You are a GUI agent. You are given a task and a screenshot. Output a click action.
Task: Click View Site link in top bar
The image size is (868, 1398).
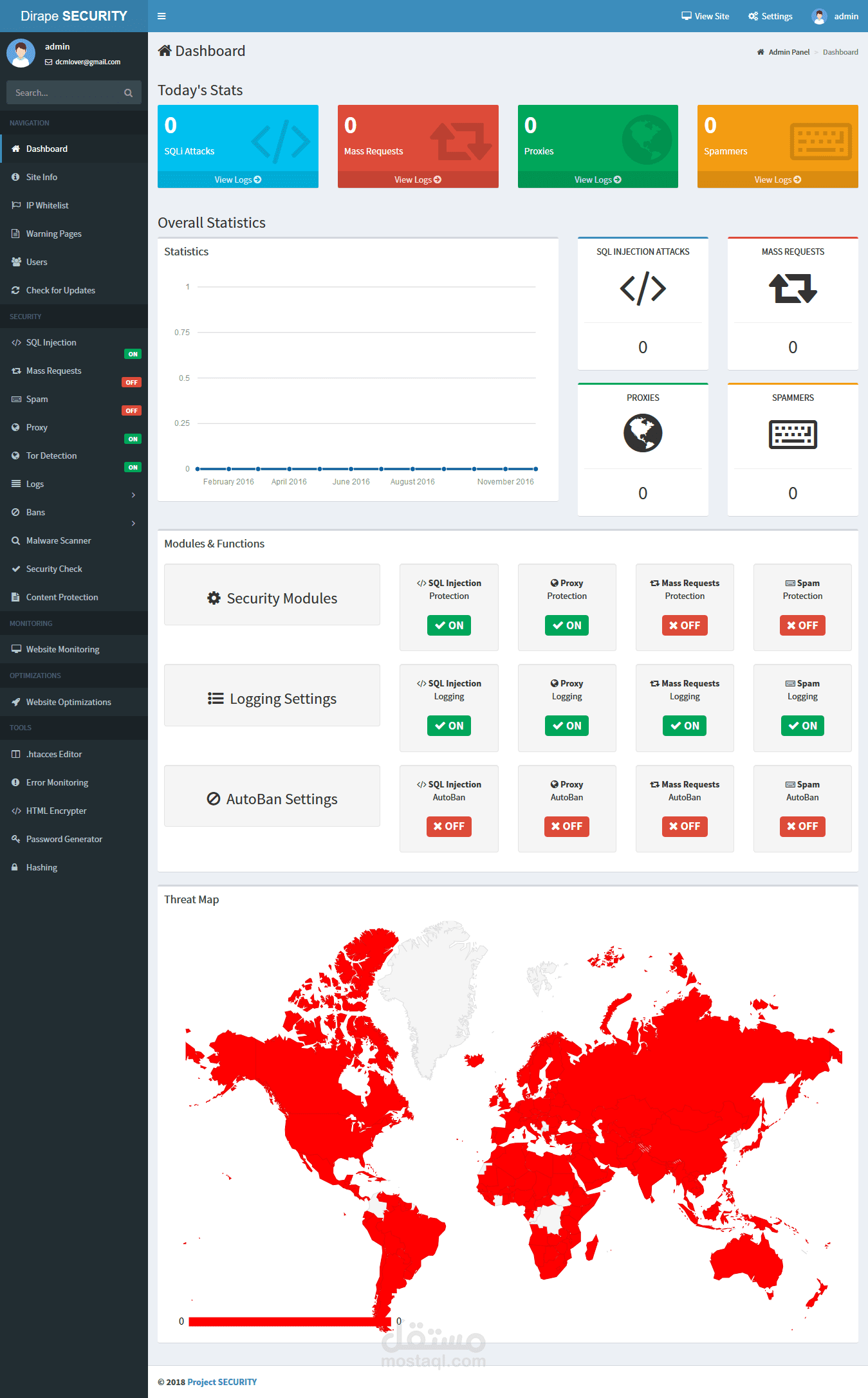pos(705,16)
